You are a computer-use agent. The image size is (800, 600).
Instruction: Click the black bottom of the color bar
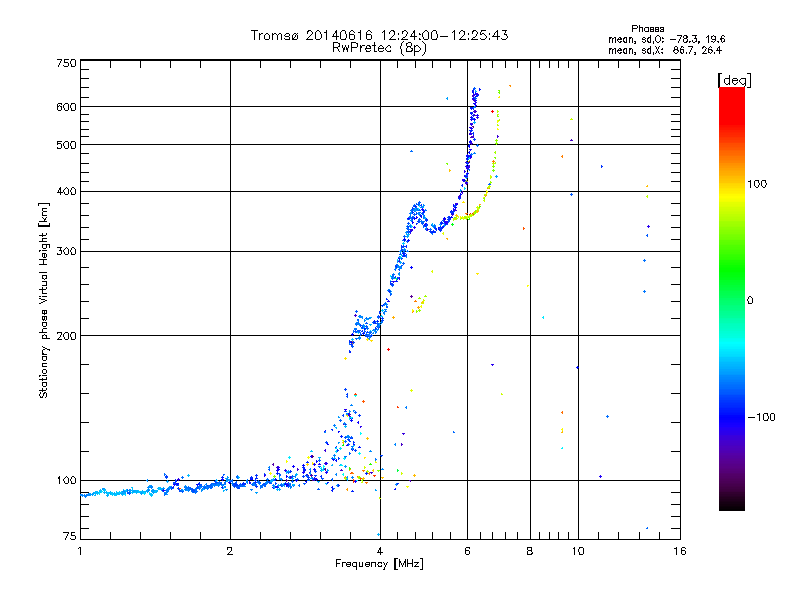tap(732, 503)
